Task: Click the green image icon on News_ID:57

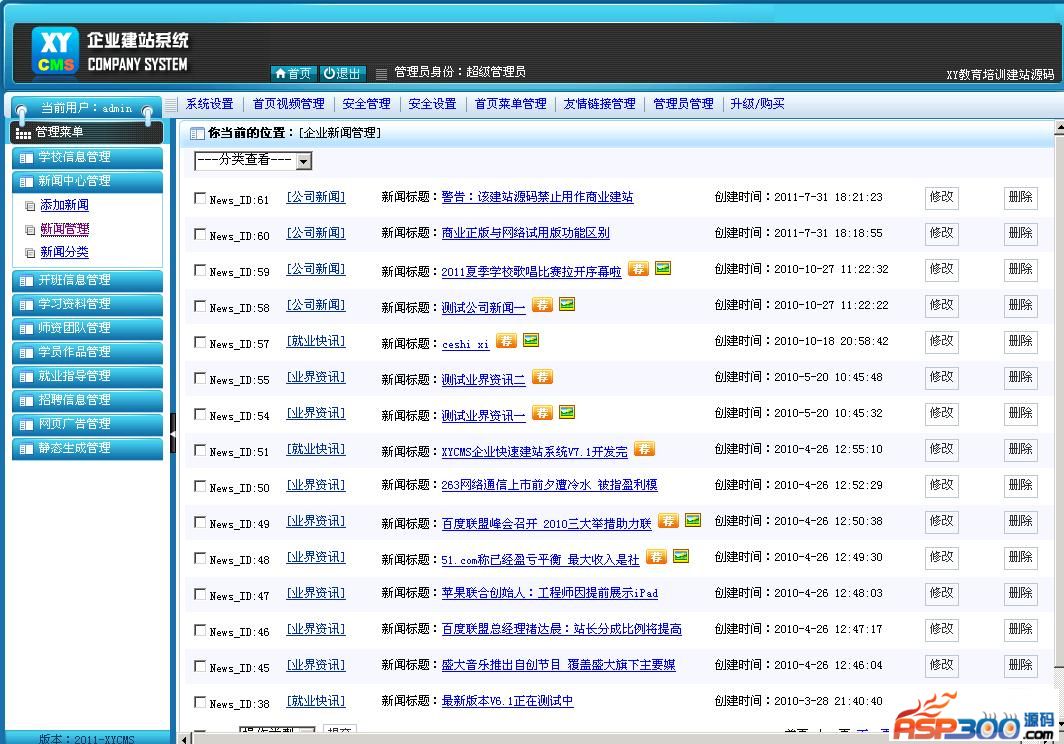Action: point(531,341)
